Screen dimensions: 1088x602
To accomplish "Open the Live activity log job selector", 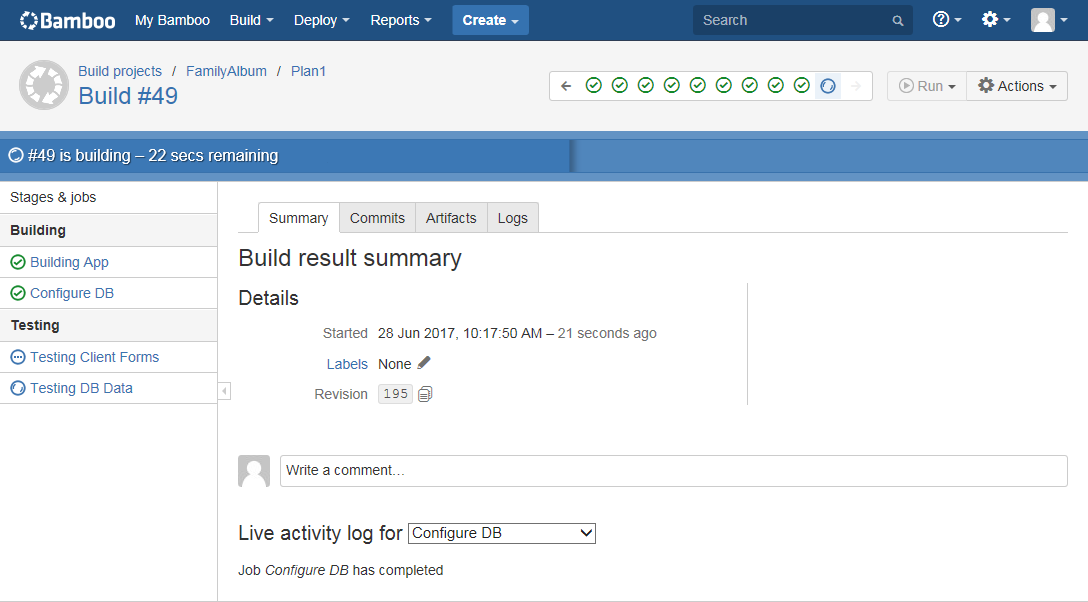I will (x=501, y=533).
